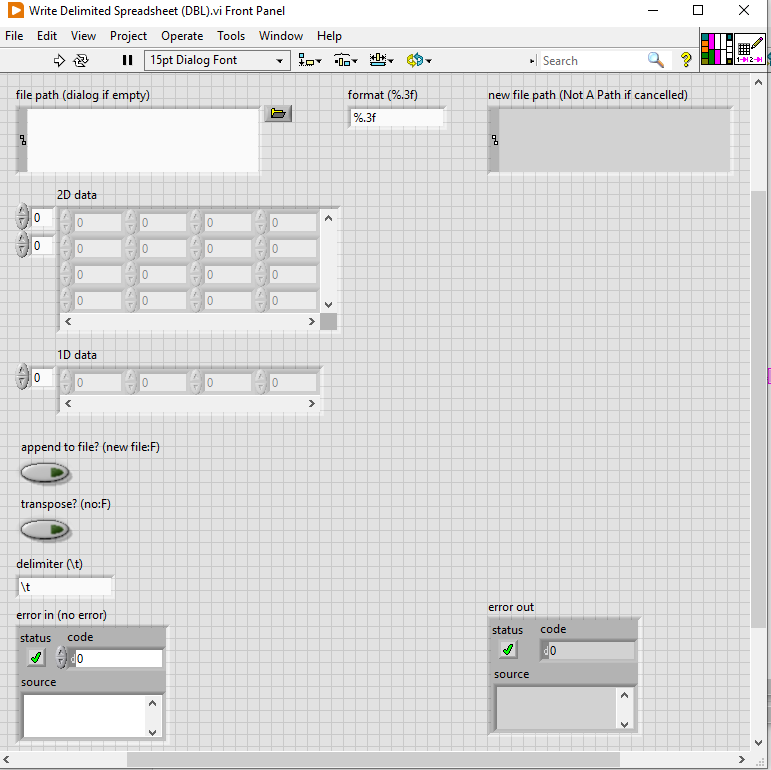Open the File menu
Viewport: 771px width, 770px height.
(14, 36)
